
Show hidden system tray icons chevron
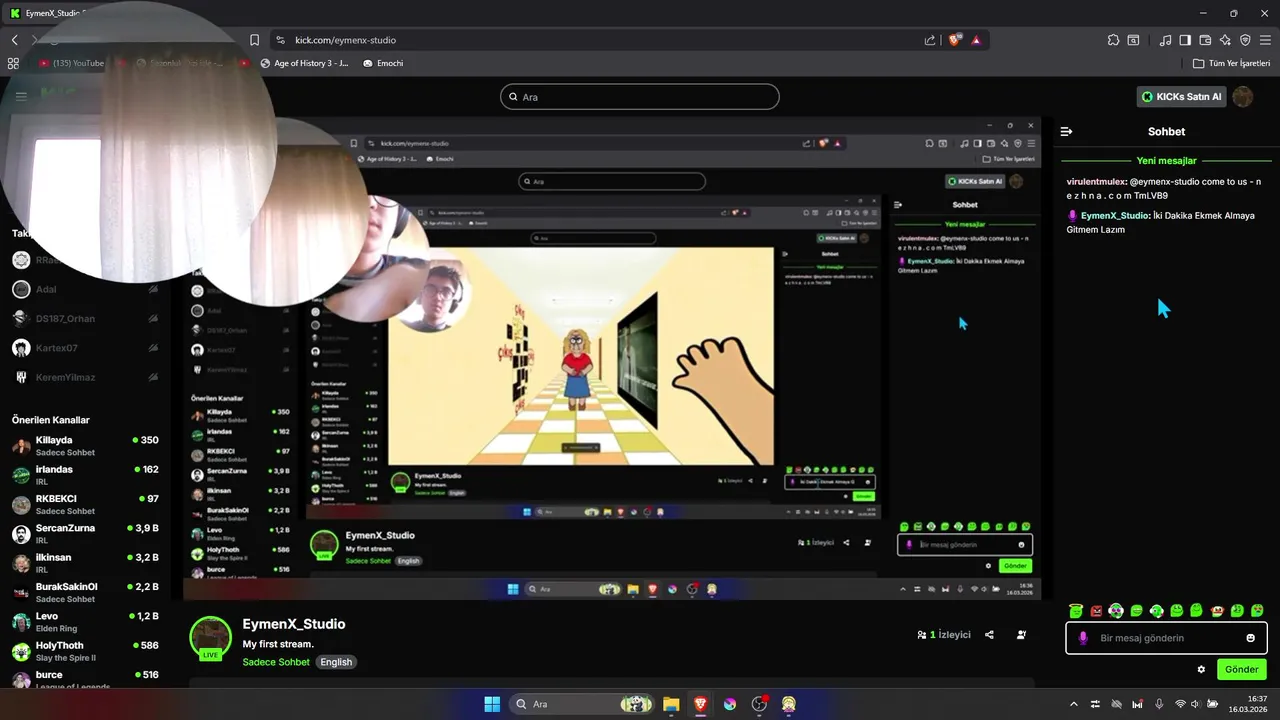pyautogui.click(x=1074, y=704)
